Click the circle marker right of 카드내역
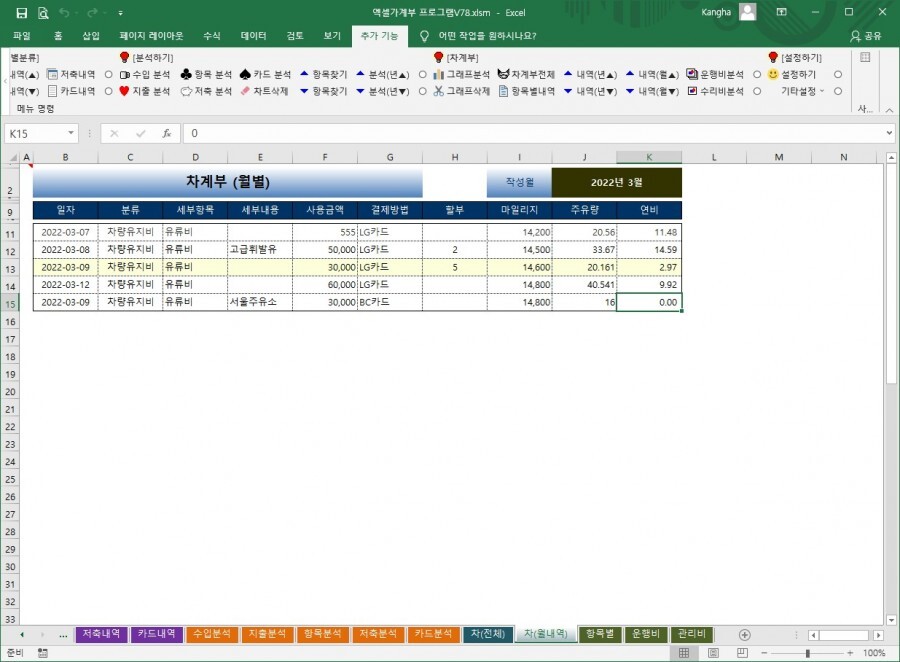This screenshot has height=662, width=900. pyautogui.click(x=108, y=91)
